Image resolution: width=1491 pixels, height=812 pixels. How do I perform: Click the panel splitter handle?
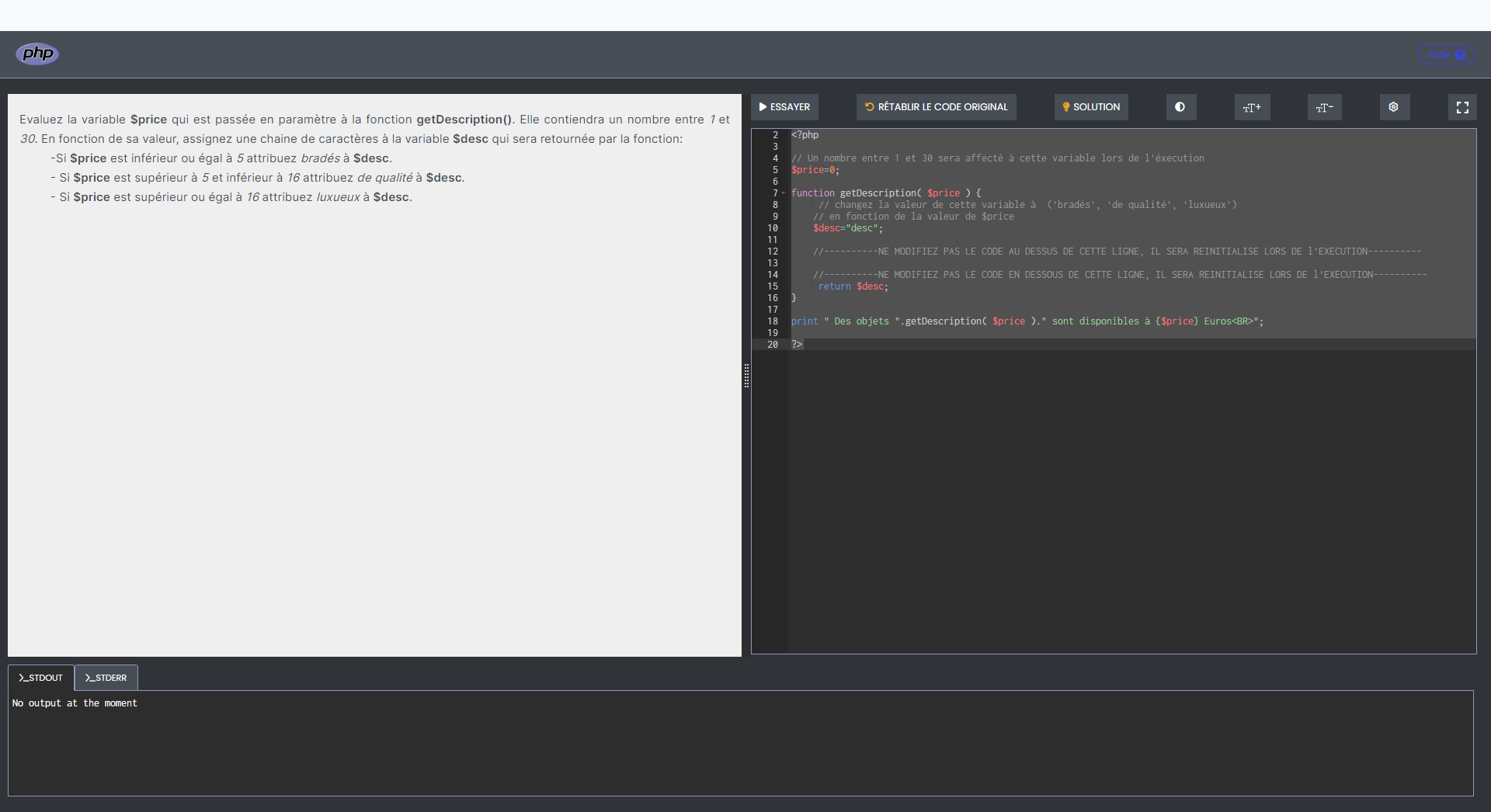pyautogui.click(x=746, y=376)
